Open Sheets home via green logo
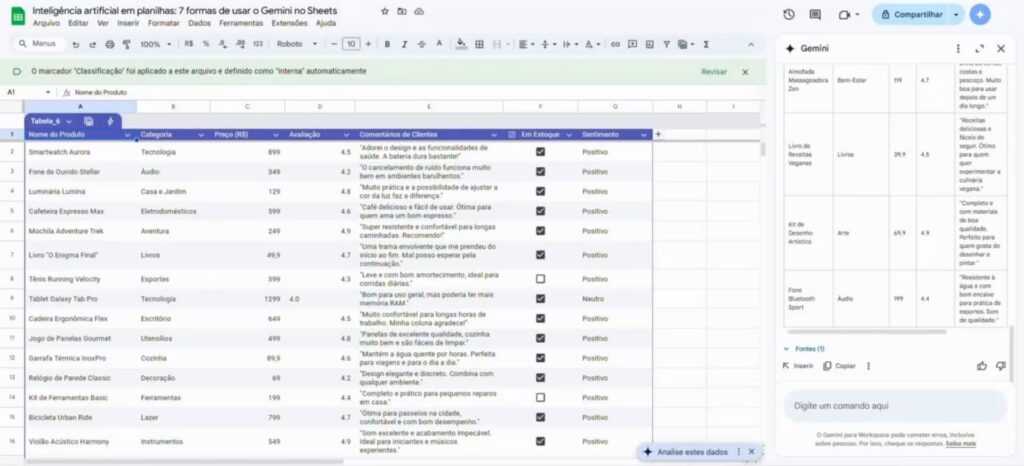This screenshot has width=1024, height=466. pyautogui.click(x=18, y=16)
